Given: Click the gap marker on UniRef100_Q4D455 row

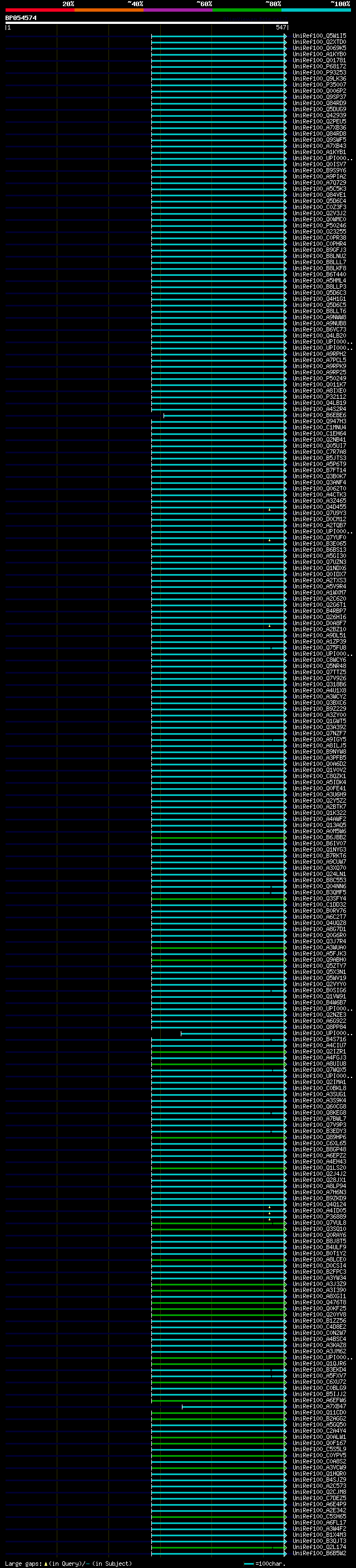Looking at the screenshot, I should pos(270,510).
